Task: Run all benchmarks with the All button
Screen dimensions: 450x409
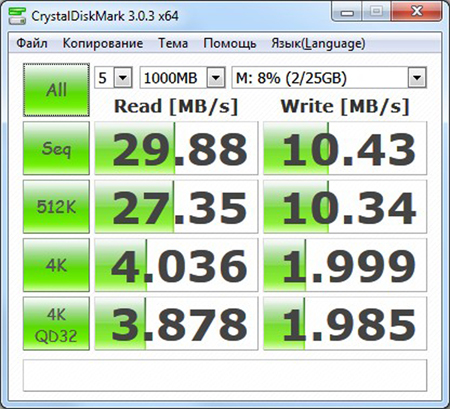Action: point(56,90)
